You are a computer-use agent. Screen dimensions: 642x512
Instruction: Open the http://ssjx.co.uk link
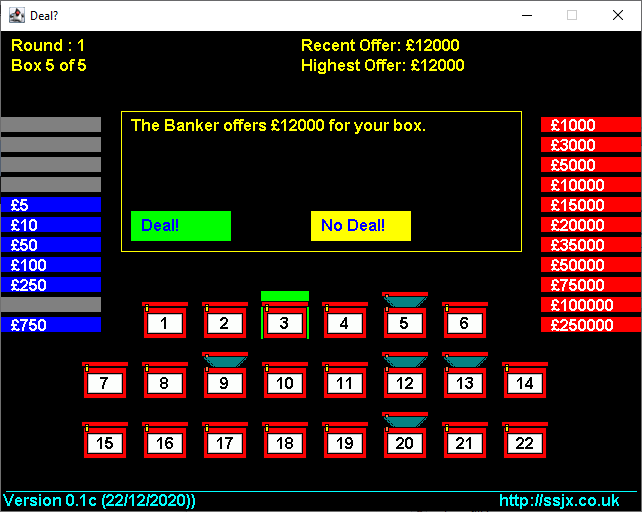tap(559, 501)
